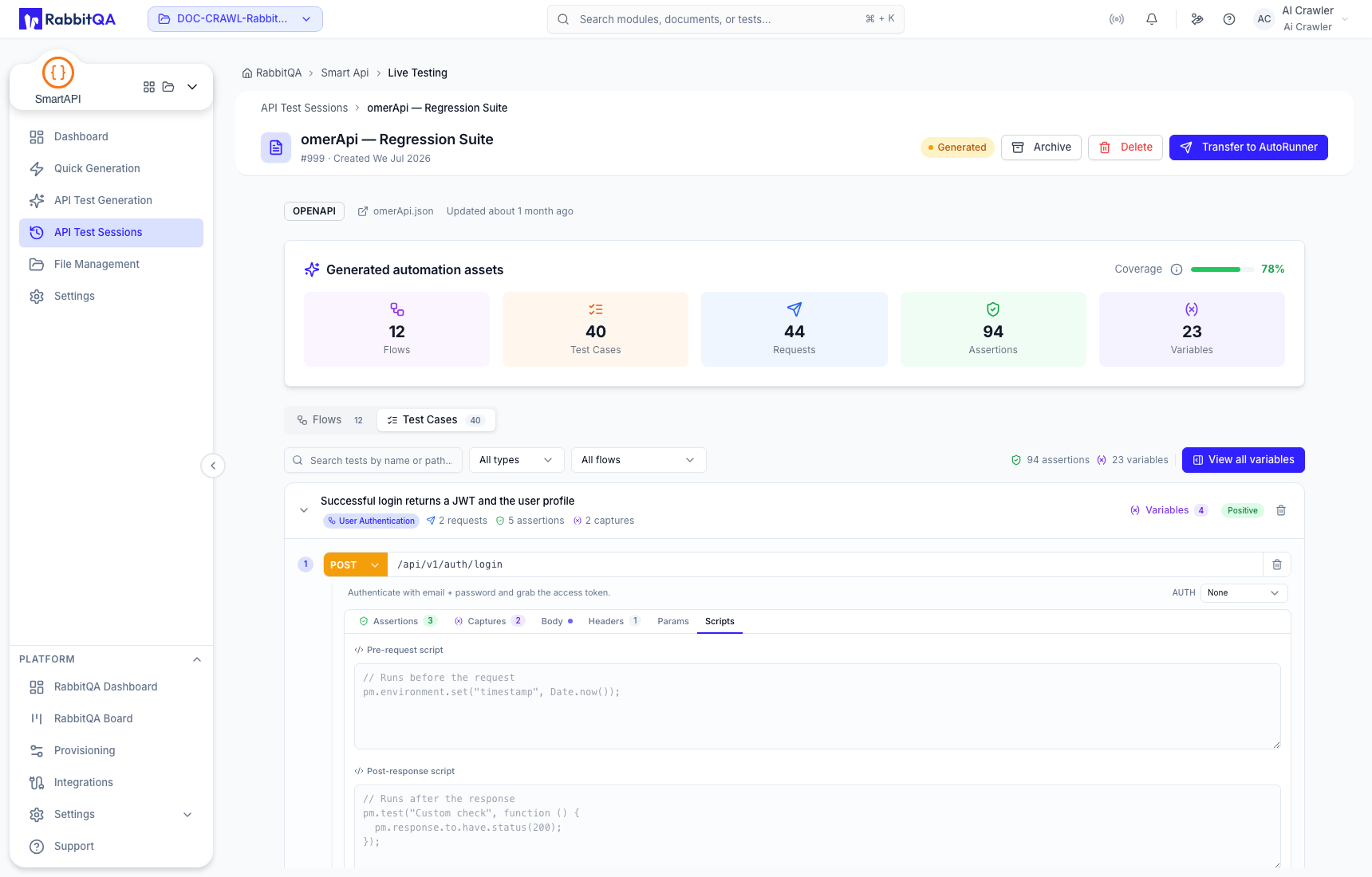Image resolution: width=1372 pixels, height=877 pixels.
Task: Open the broadcast signal icon in header
Action: (1117, 19)
